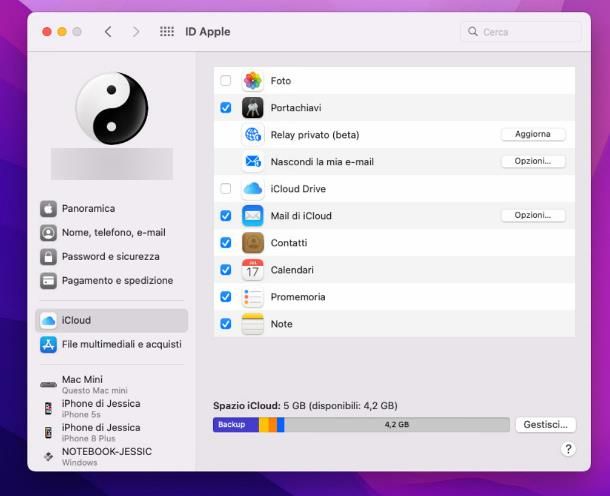Click the Promemoria reminders icon
Image resolution: width=610 pixels, height=496 pixels.
click(252, 297)
